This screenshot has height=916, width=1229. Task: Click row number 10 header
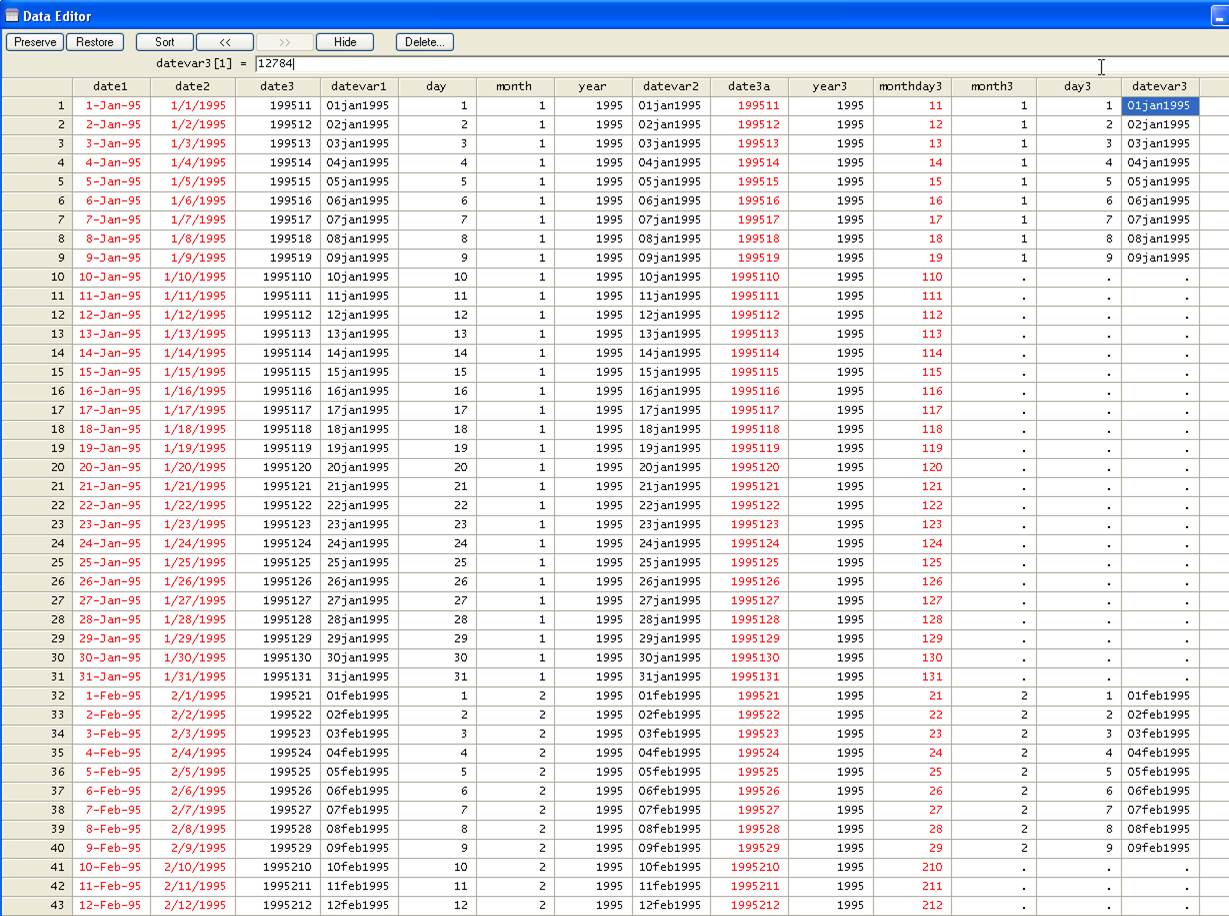coord(37,277)
